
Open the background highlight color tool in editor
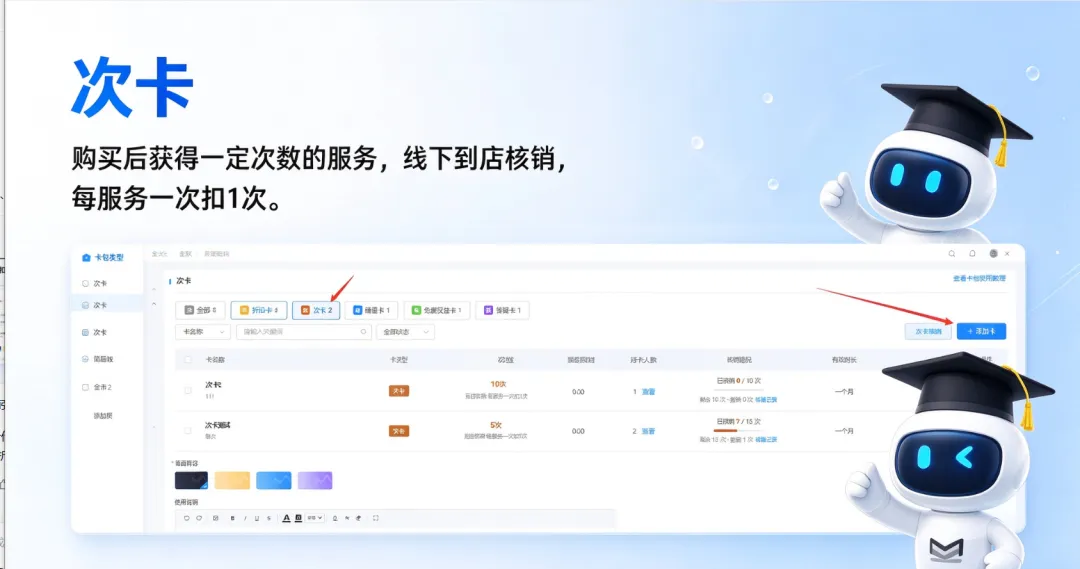click(298, 518)
